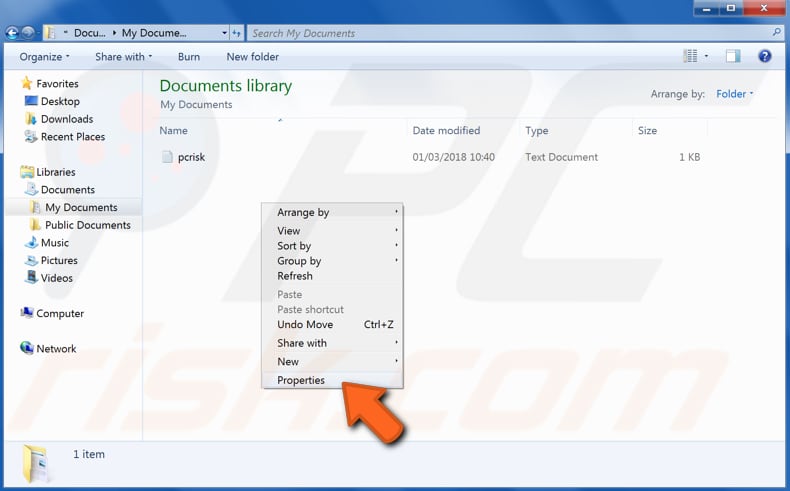Click the address bar folder icon
The width and height of the screenshot is (790, 491).
50,33
